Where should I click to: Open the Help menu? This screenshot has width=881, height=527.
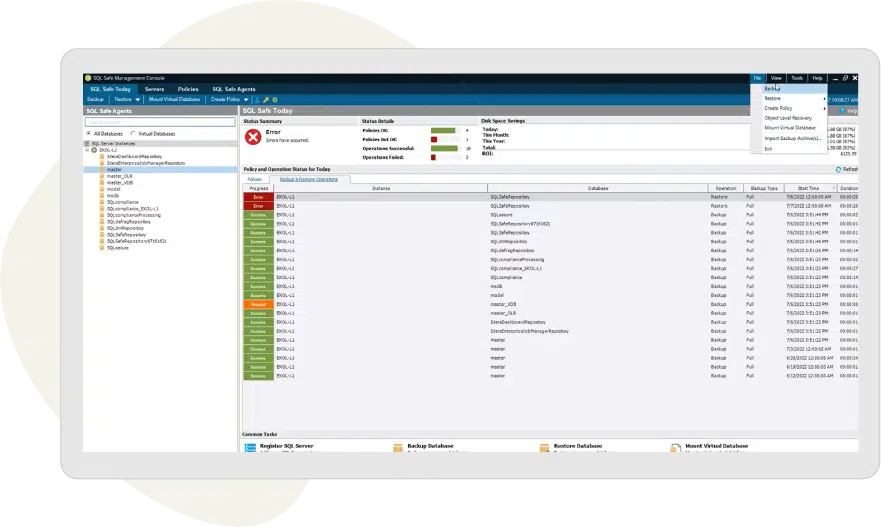click(x=818, y=78)
